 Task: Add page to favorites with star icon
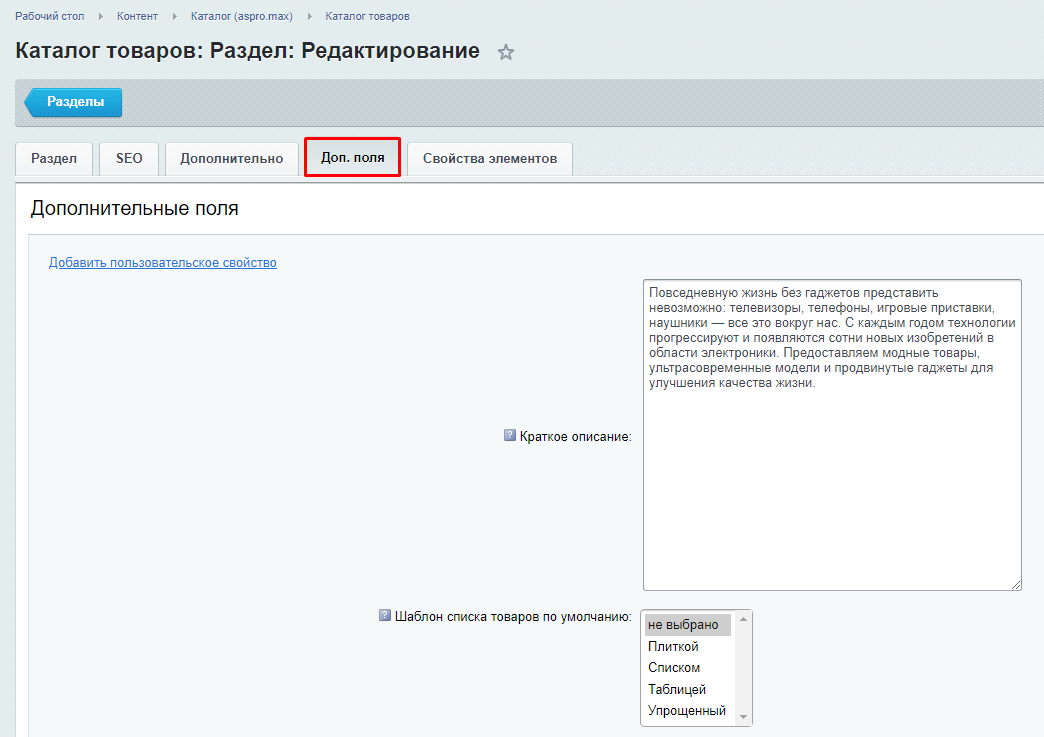(x=506, y=52)
